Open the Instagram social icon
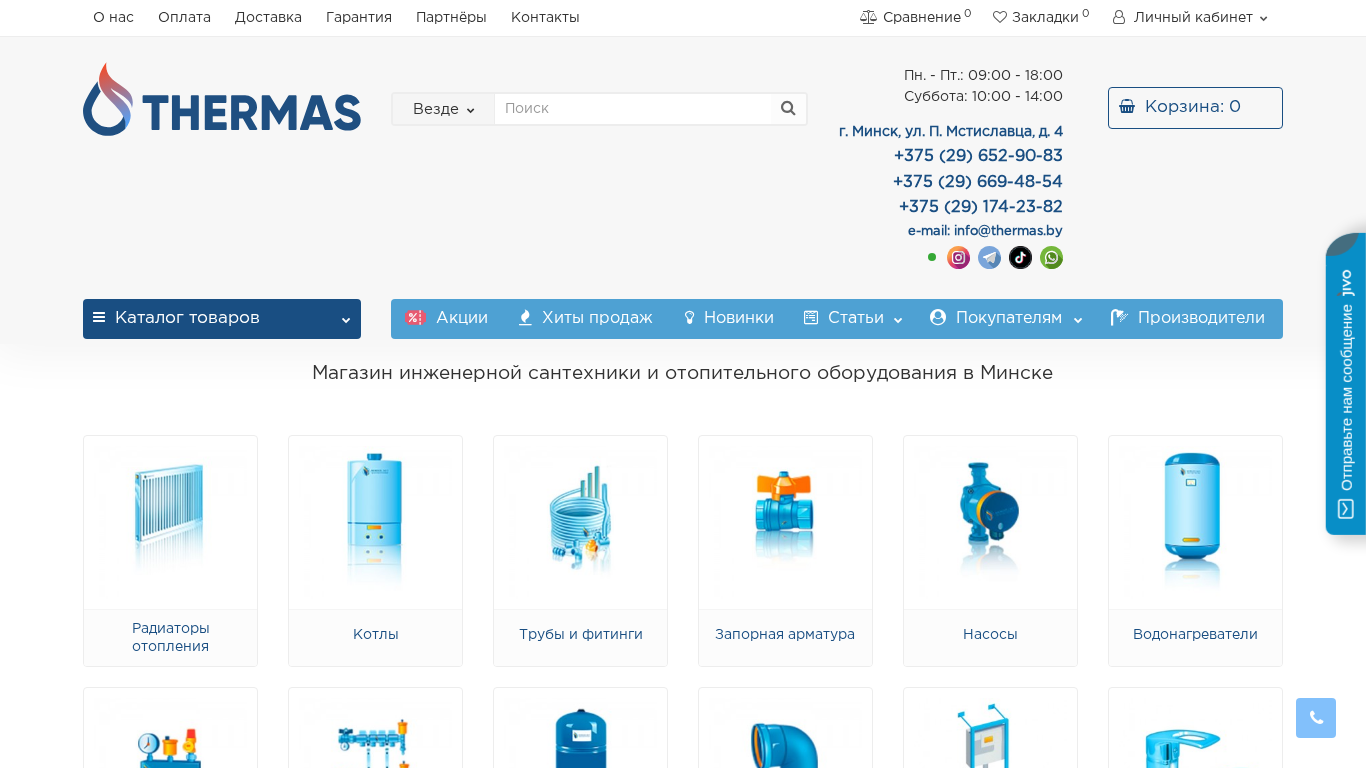Viewport: 1366px width, 768px height. pos(958,258)
